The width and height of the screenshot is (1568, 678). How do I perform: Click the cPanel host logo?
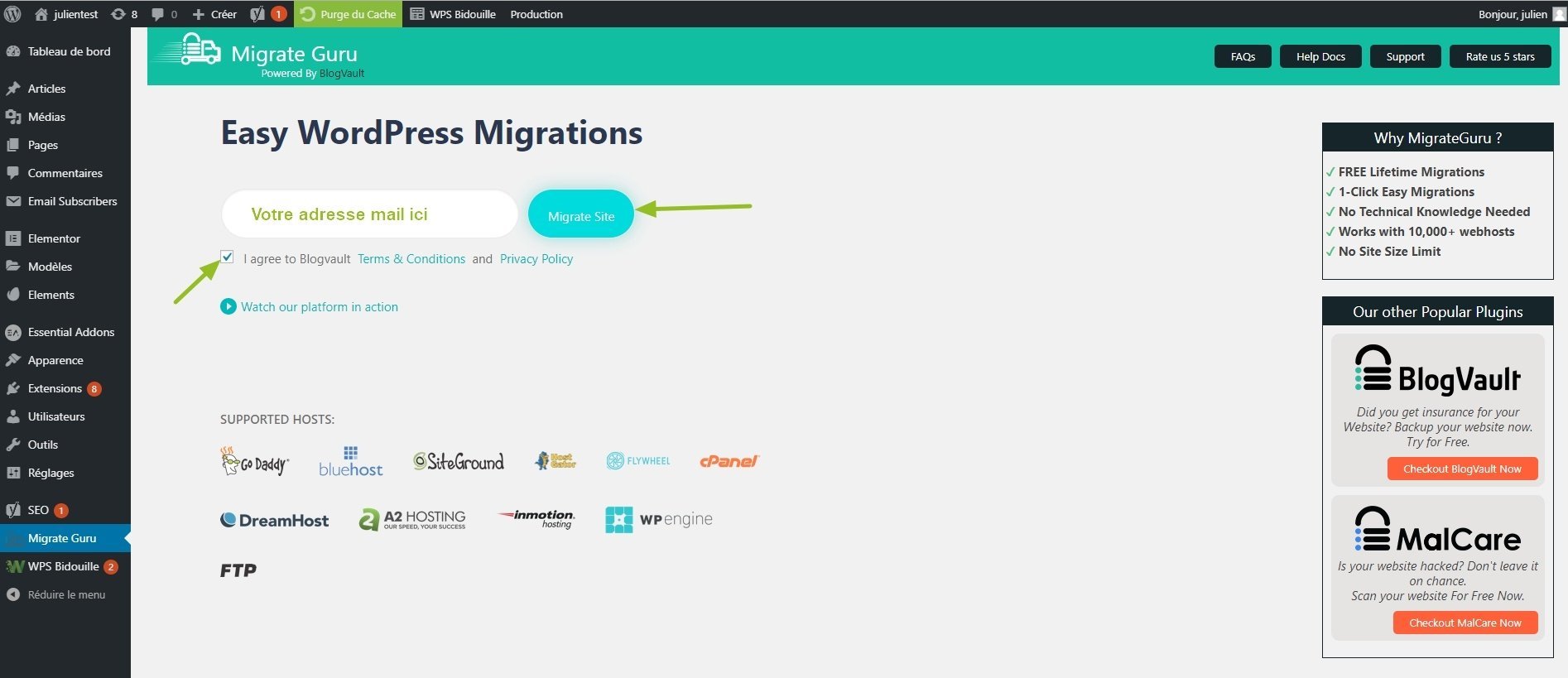point(729,461)
